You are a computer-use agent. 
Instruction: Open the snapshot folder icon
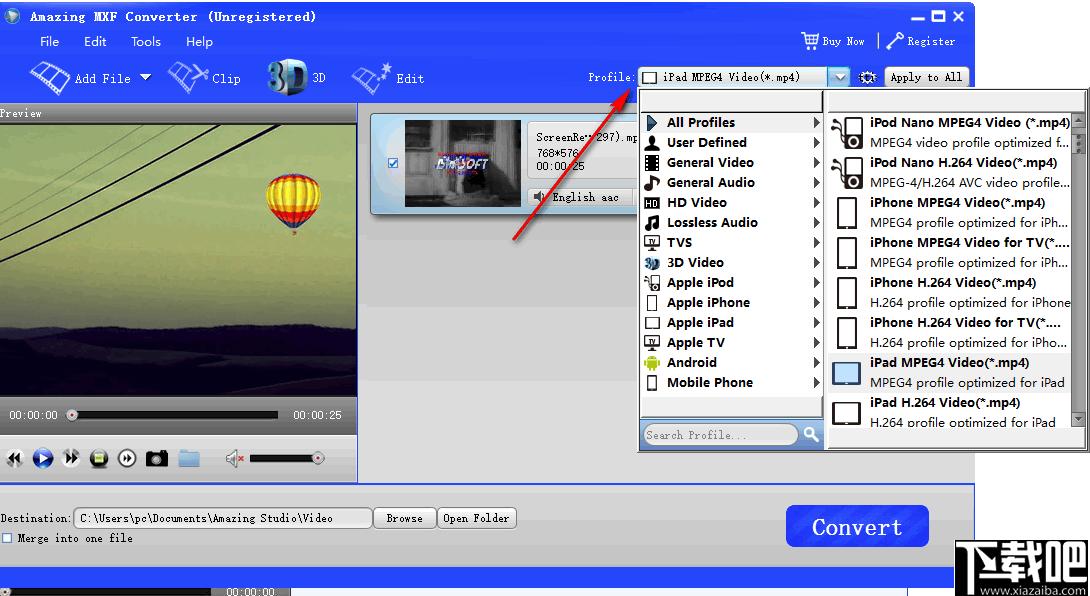189,458
